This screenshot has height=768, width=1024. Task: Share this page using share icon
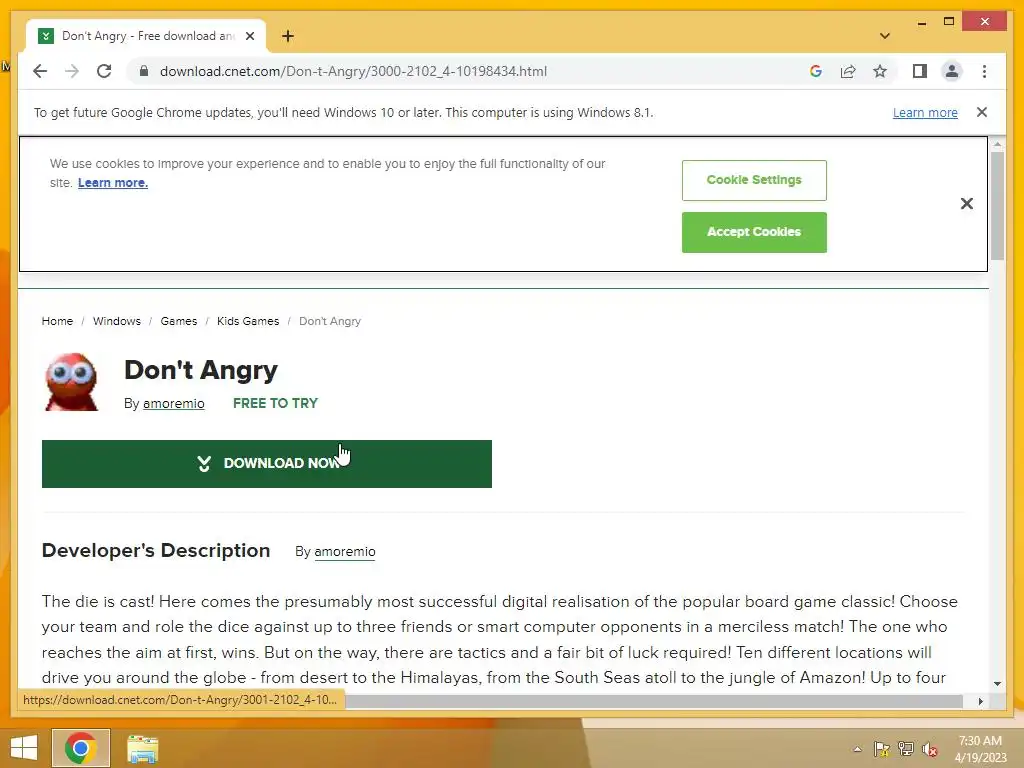tap(848, 71)
